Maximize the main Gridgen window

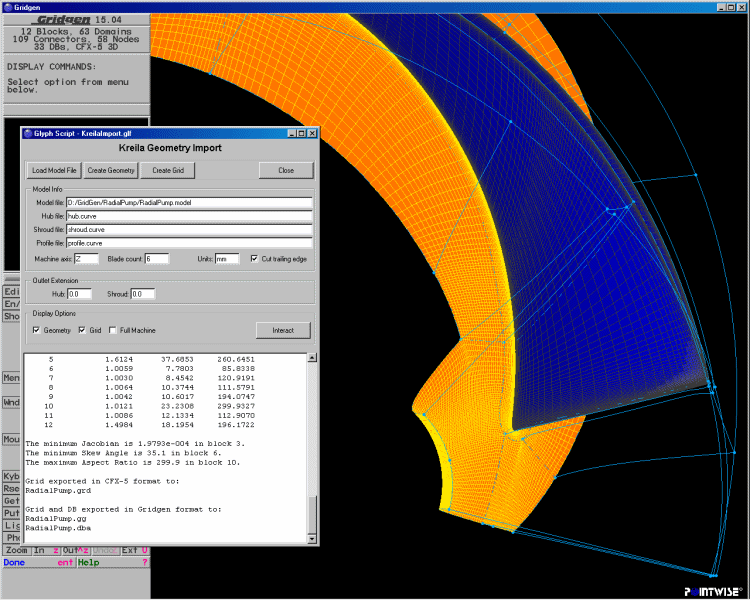point(731,7)
